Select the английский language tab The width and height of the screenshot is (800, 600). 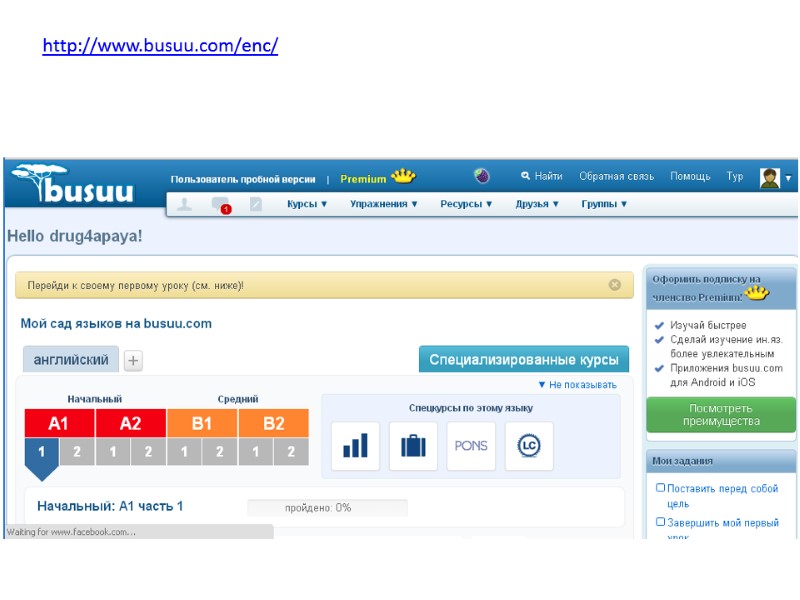71,360
